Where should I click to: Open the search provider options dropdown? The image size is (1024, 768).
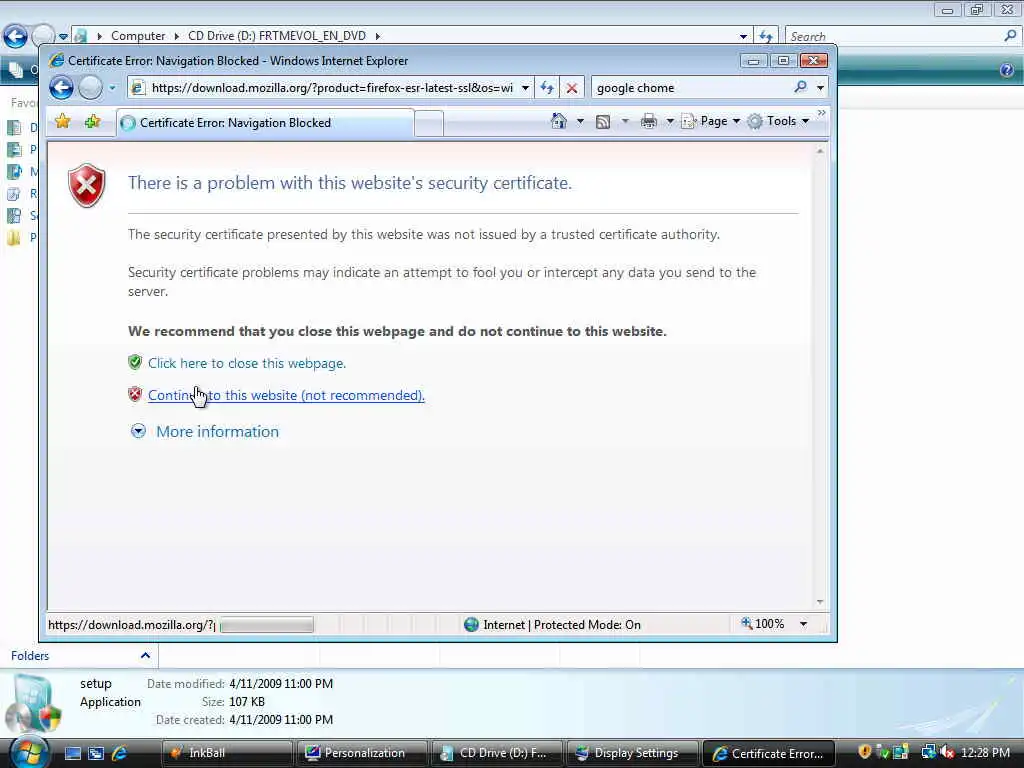[820, 88]
